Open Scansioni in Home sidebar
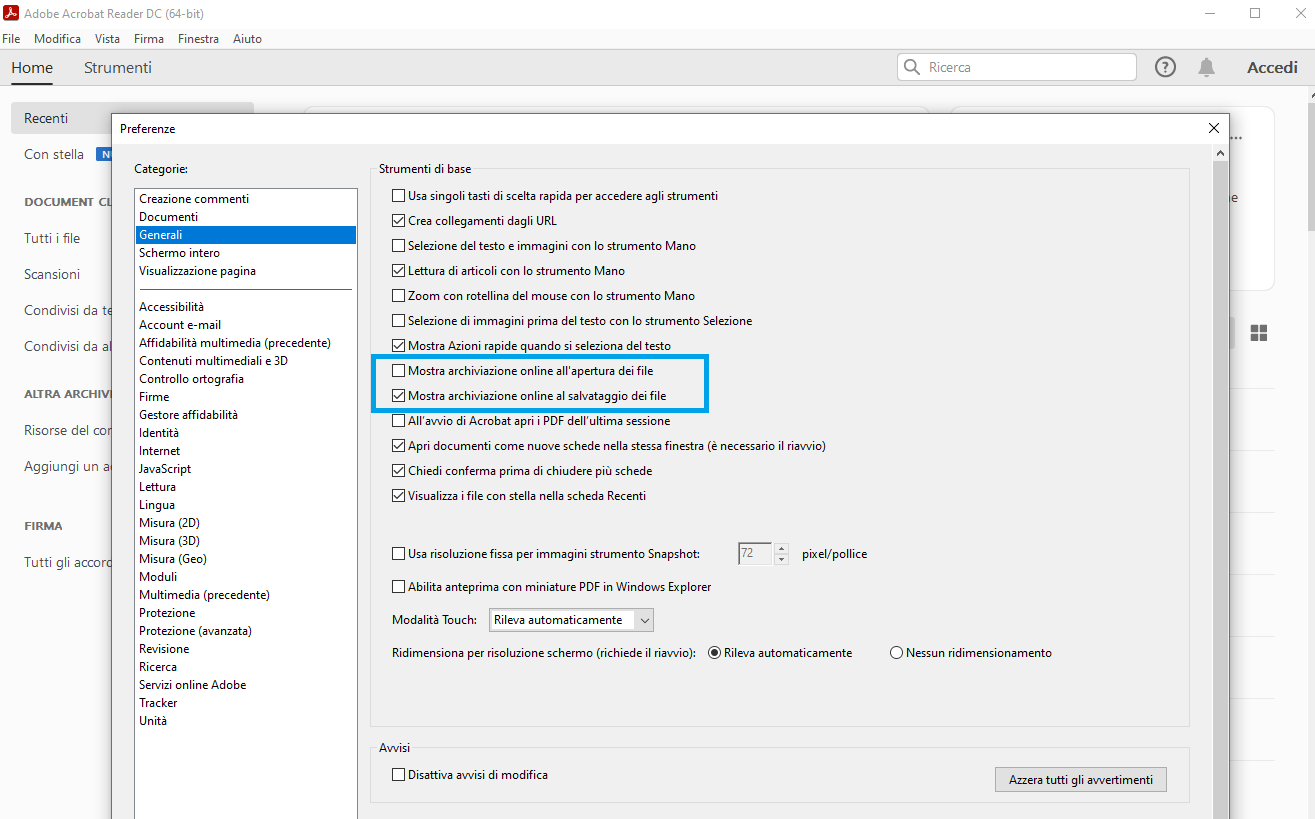1315x819 pixels. (52, 274)
